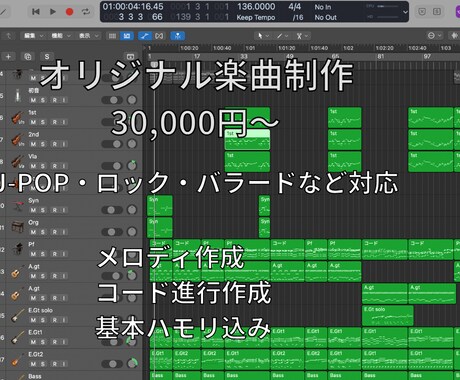Select the E.Gt solo region
This screenshot has height=380, width=460.
[388, 316]
